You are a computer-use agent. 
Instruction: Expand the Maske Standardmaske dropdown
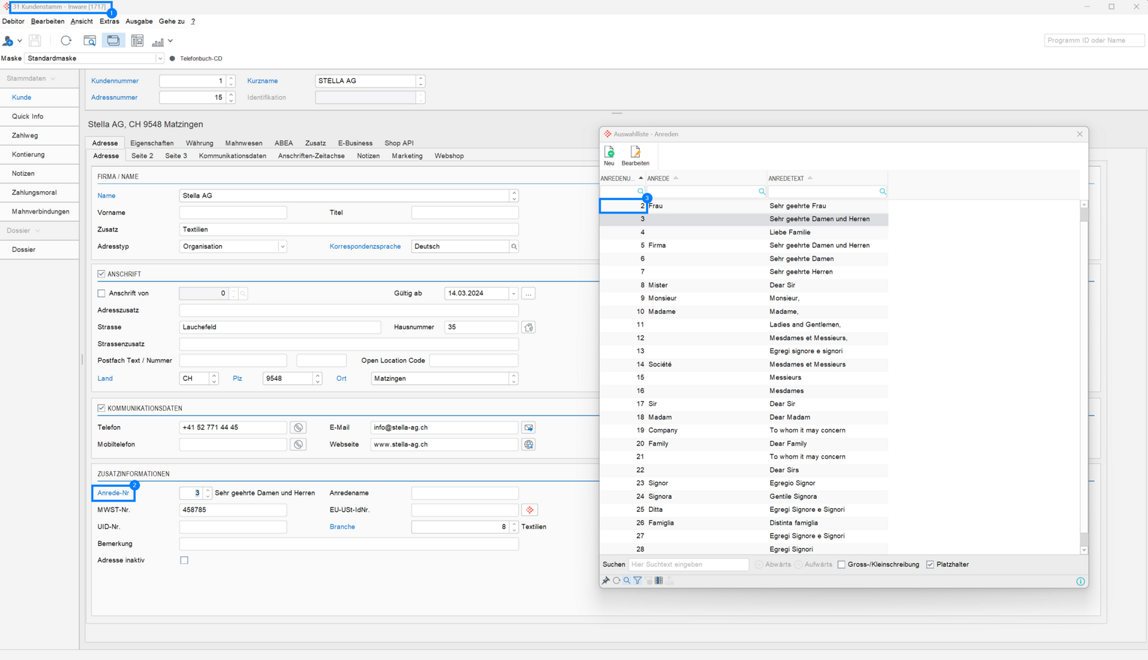[159, 59]
